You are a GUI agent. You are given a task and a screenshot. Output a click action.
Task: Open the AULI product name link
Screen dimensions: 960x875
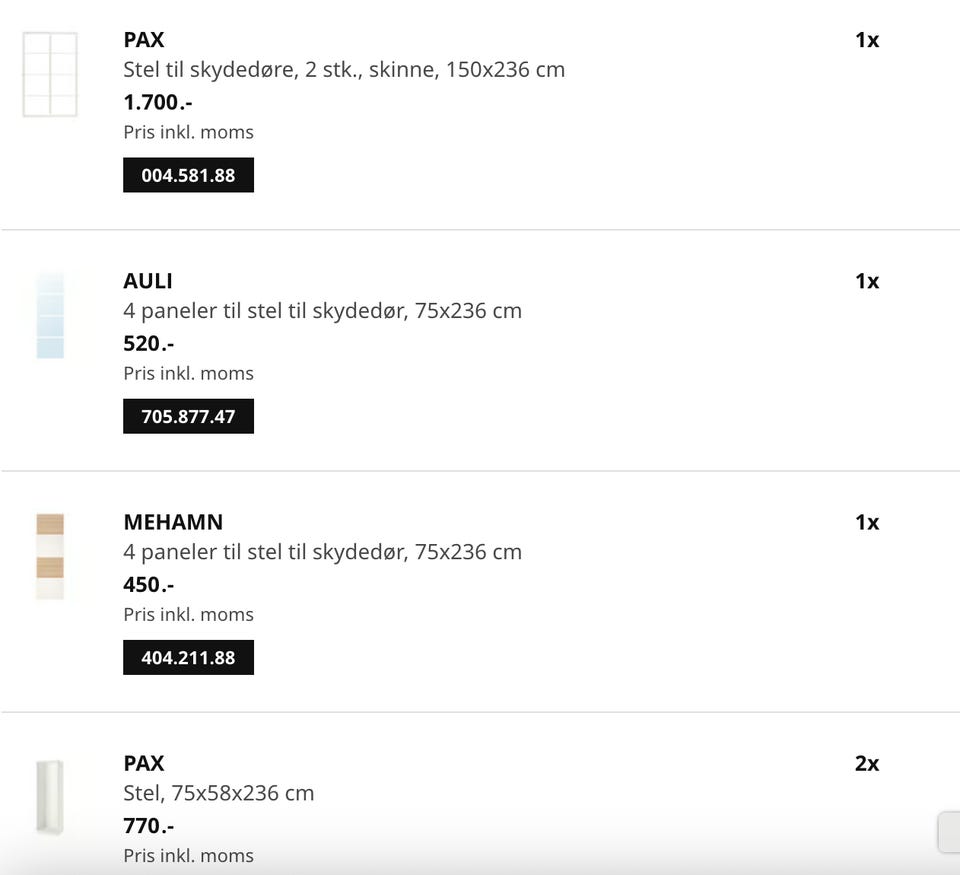click(148, 281)
